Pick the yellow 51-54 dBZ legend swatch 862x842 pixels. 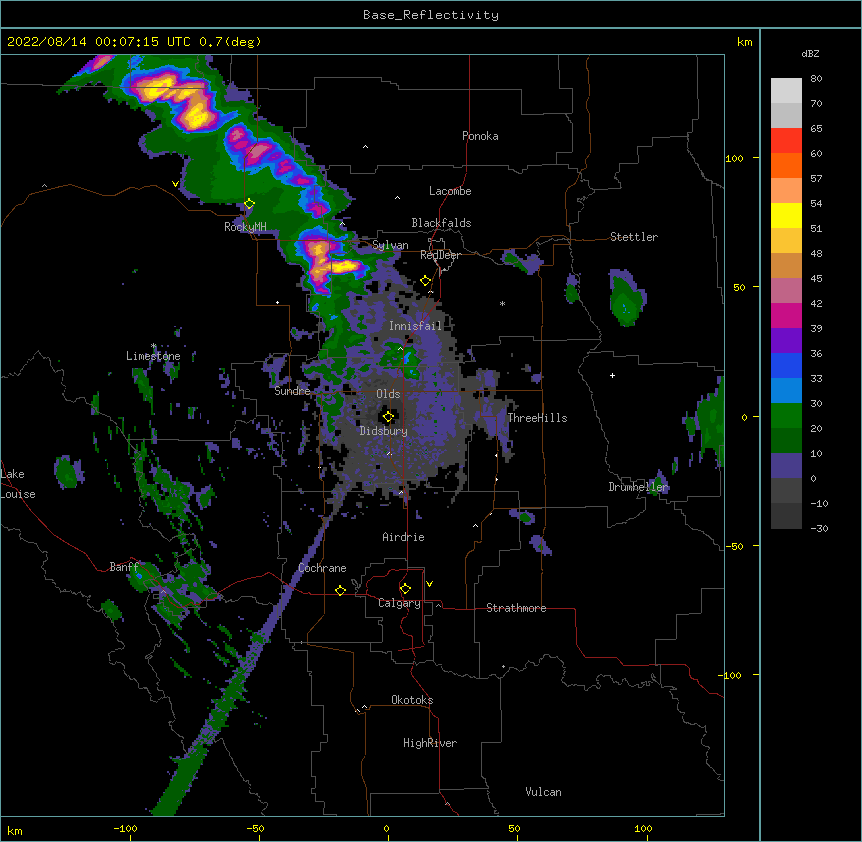click(x=786, y=215)
